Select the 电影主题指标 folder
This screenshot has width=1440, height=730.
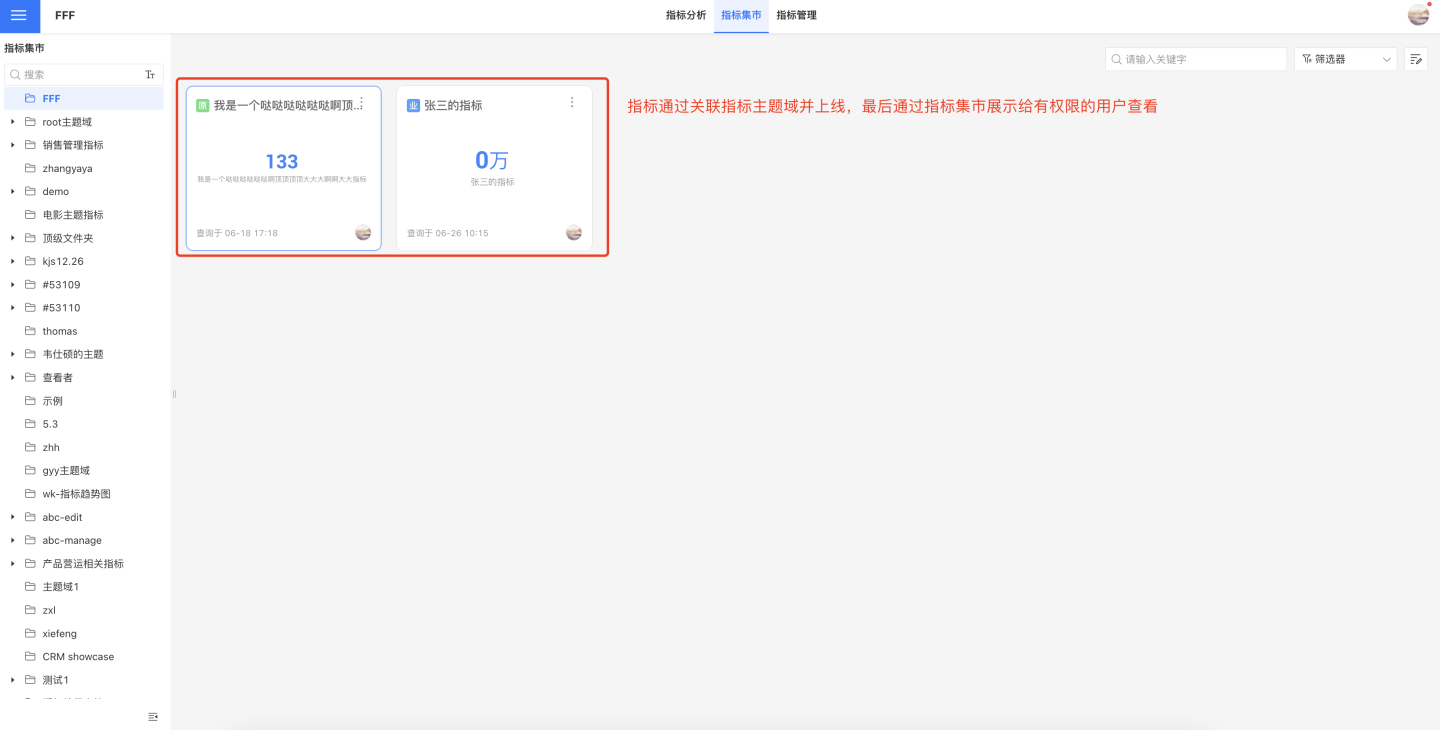click(x=72, y=215)
